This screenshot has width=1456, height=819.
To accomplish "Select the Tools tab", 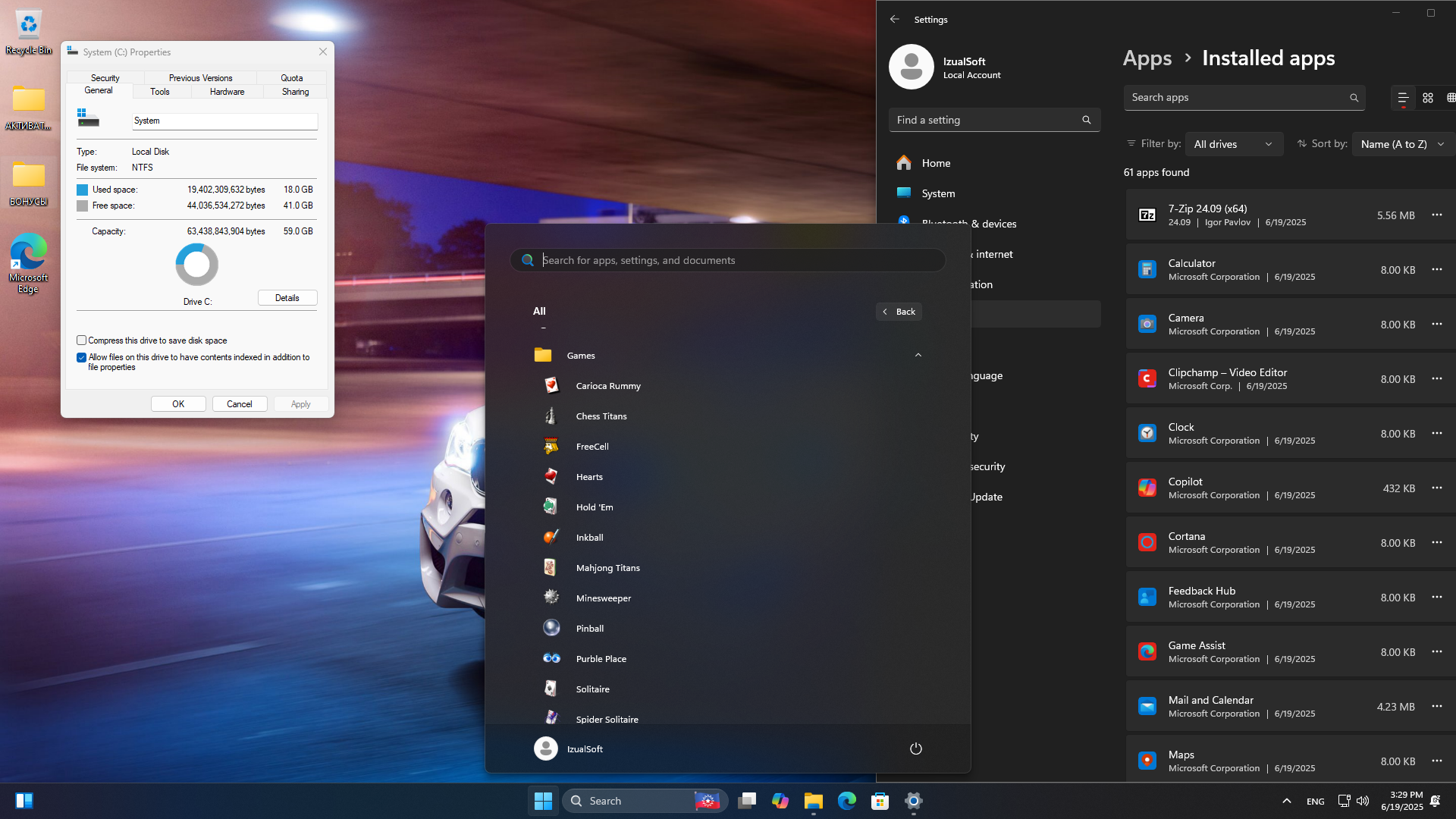I will point(160,91).
